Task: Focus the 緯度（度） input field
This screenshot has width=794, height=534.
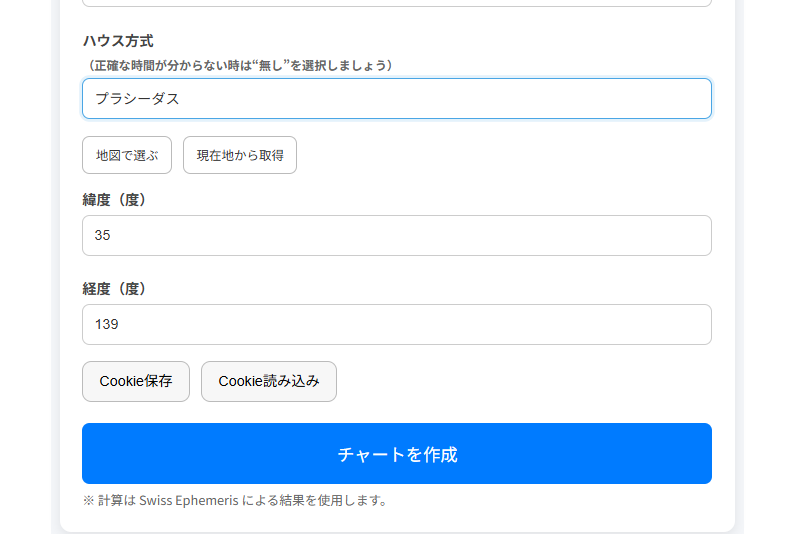Action: [396, 236]
